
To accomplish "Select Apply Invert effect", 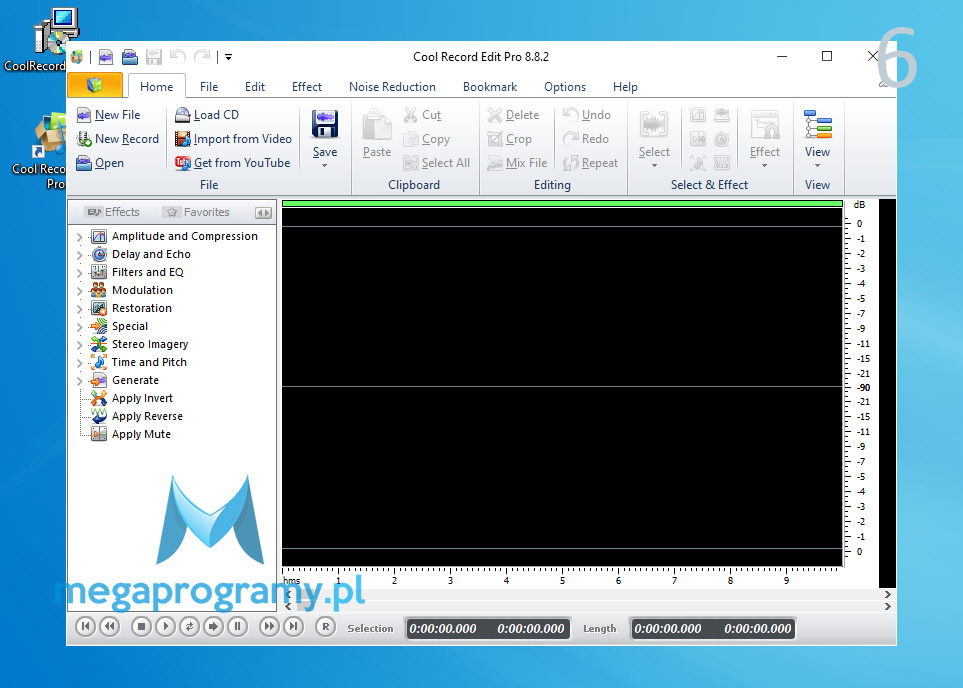I will [132, 398].
